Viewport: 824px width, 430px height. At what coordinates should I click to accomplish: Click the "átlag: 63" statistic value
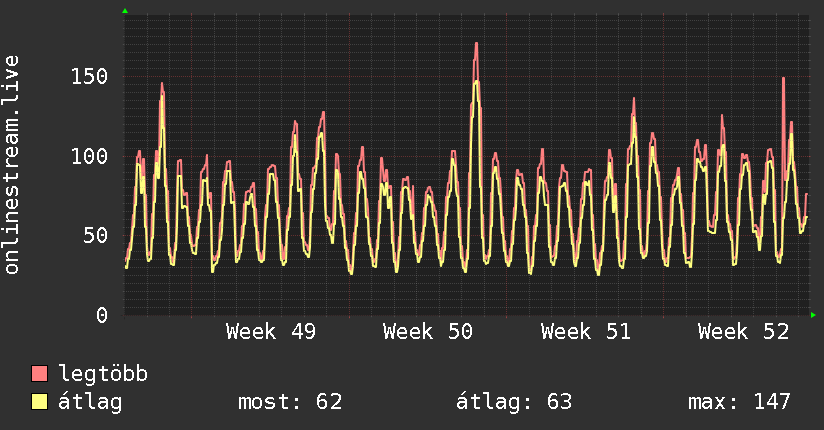[x=514, y=402]
